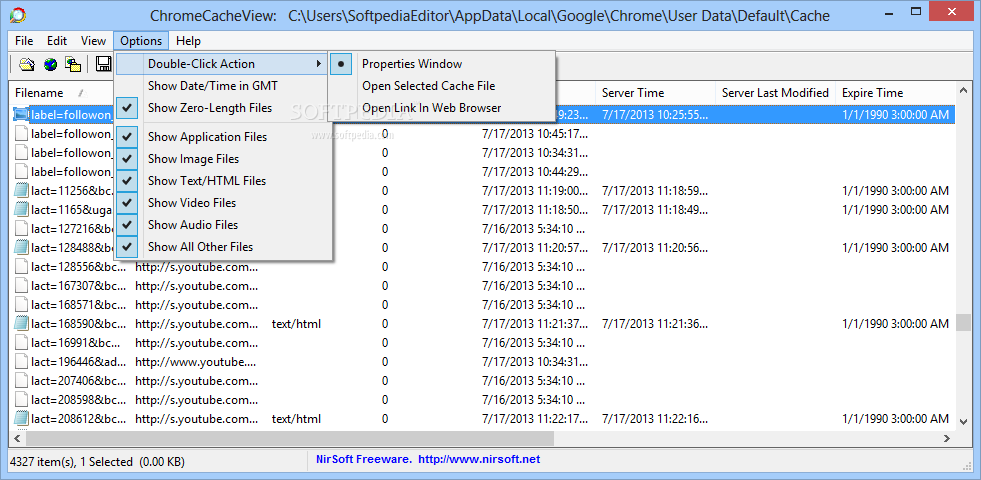
Task: Click the copy selected files toolbar icon
Action: [73, 64]
